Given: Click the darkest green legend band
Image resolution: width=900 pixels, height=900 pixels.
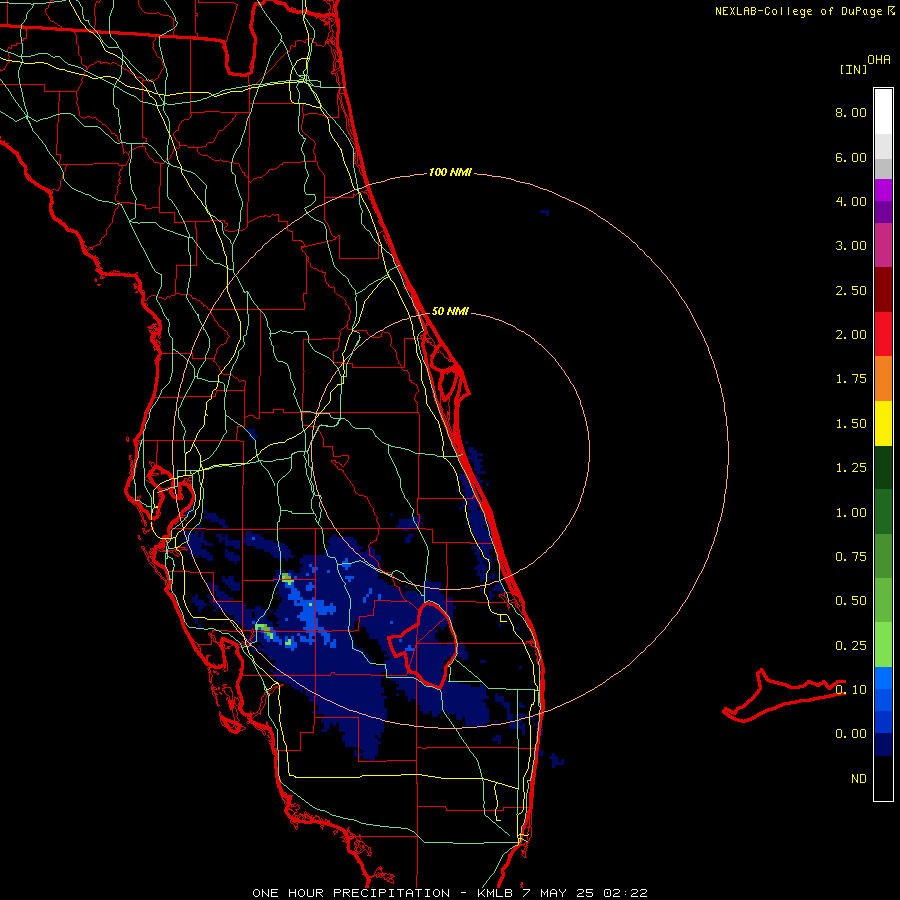Looking at the screenshot, I should [883, 467].
